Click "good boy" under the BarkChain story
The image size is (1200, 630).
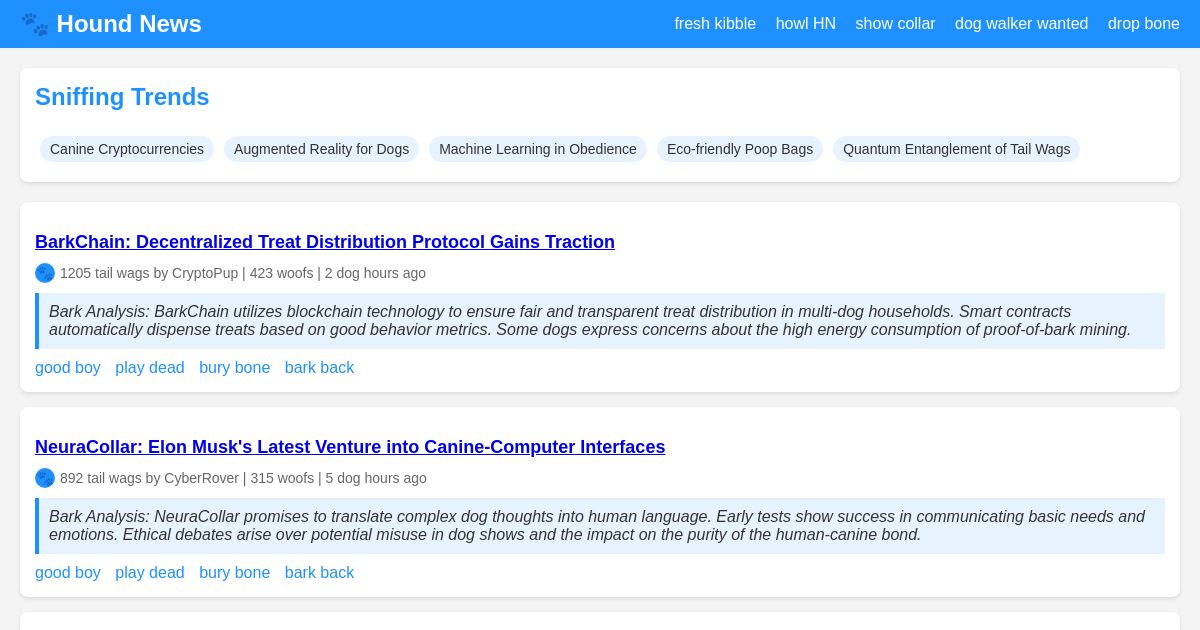pyautogui.click(x=68, y=367)
